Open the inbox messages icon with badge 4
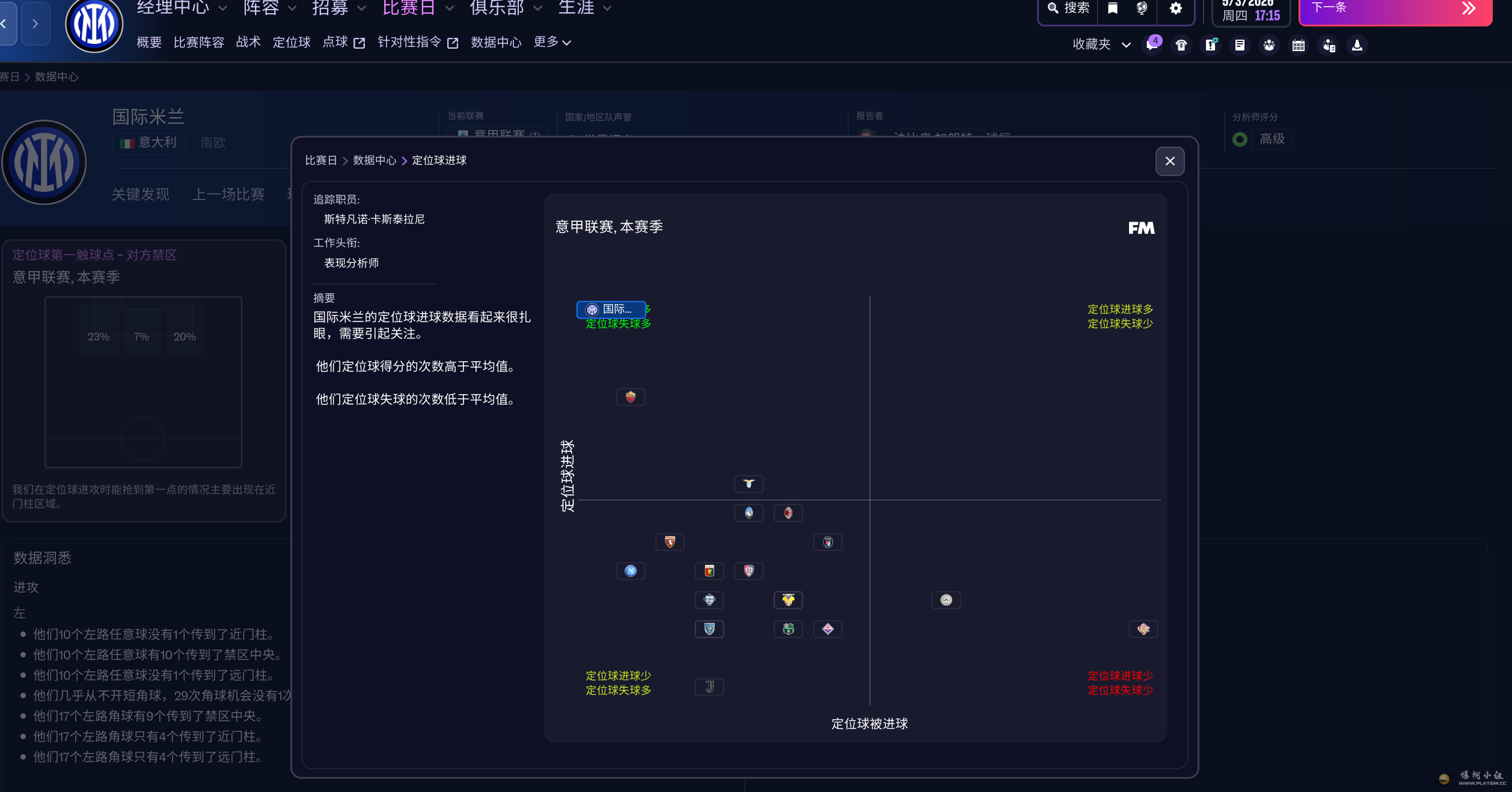 coord(1152,45)
